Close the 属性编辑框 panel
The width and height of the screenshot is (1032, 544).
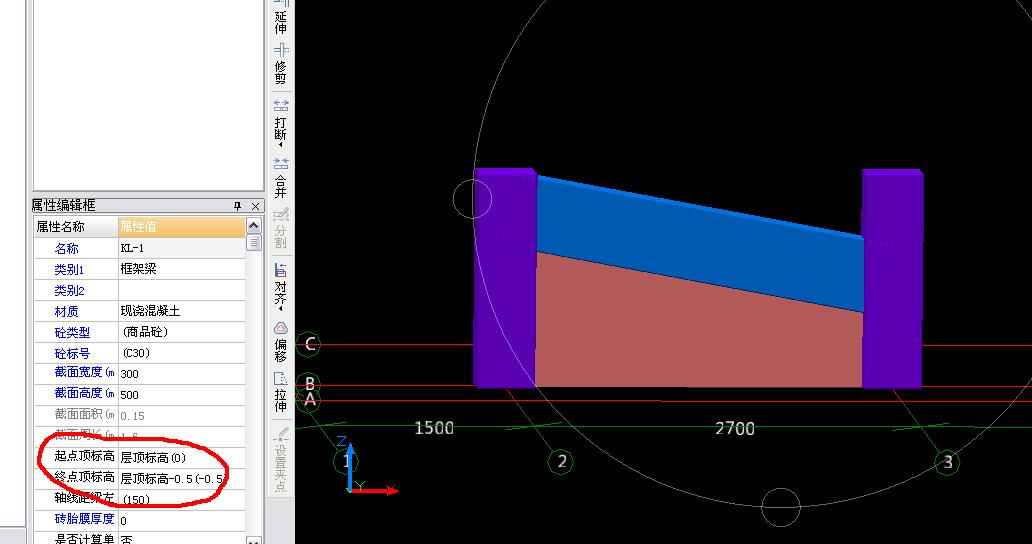tap(255, 206)
